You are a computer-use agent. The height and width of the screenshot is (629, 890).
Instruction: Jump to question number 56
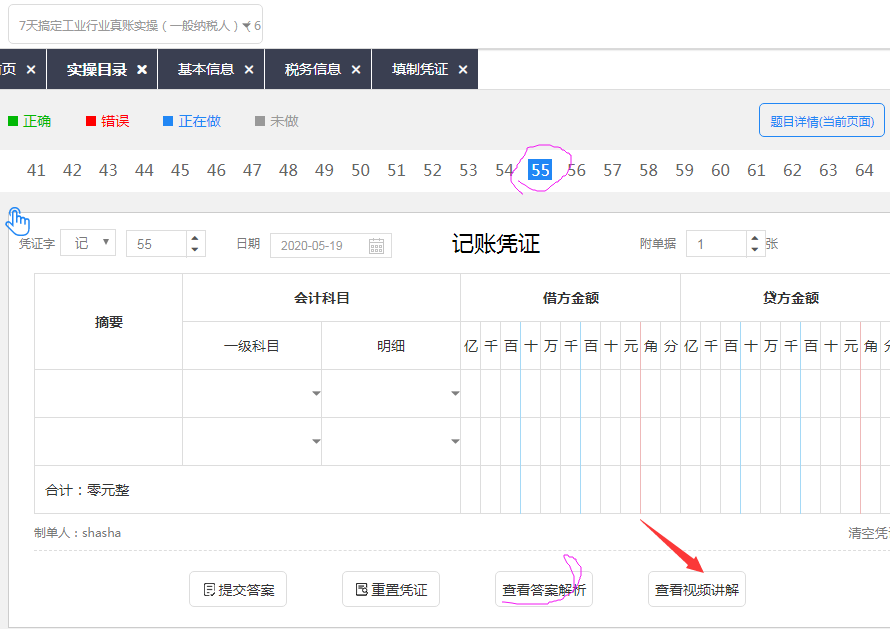577,171
